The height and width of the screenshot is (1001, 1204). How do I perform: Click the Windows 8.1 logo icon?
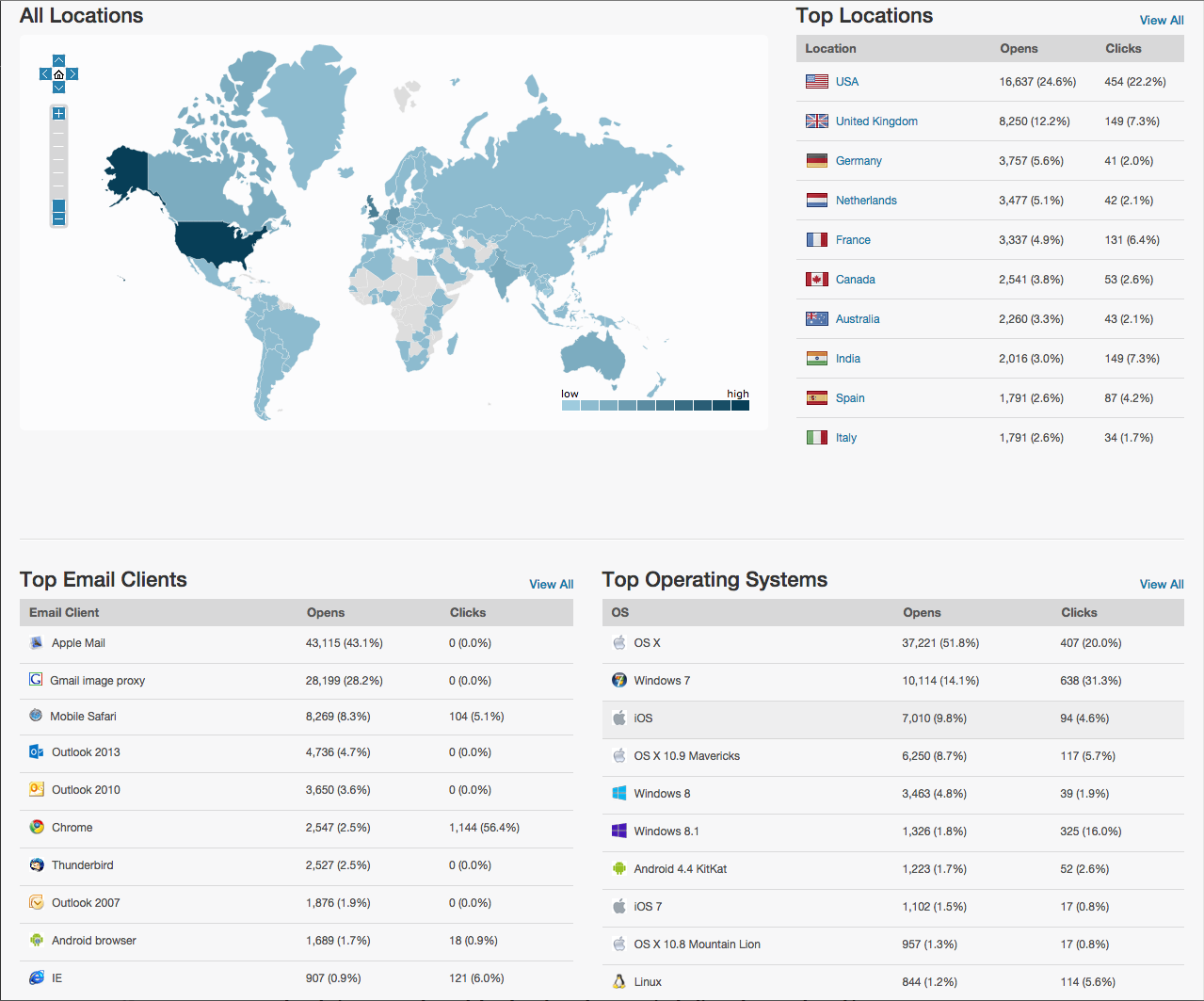pos(619,831)
